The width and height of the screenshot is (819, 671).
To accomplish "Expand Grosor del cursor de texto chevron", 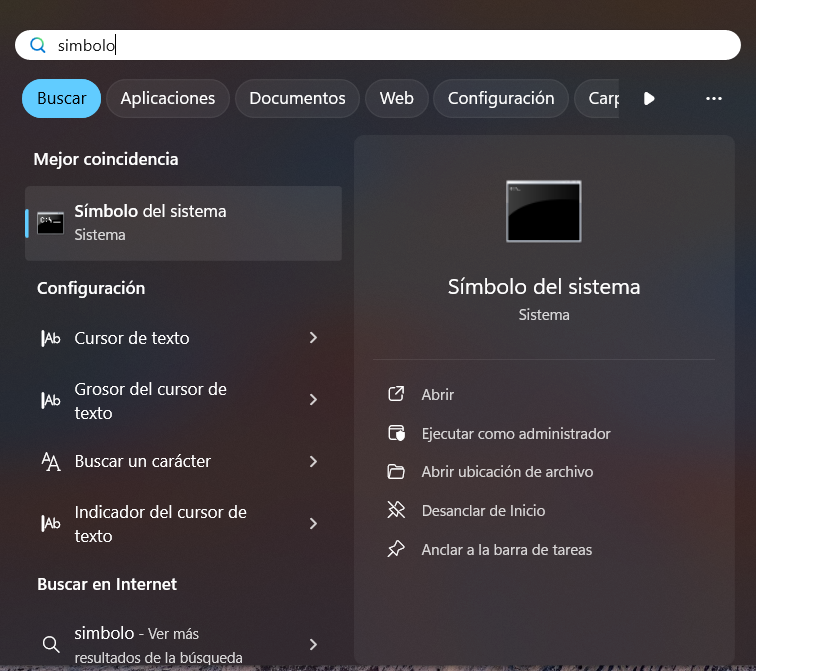I will tap(313, 400).
